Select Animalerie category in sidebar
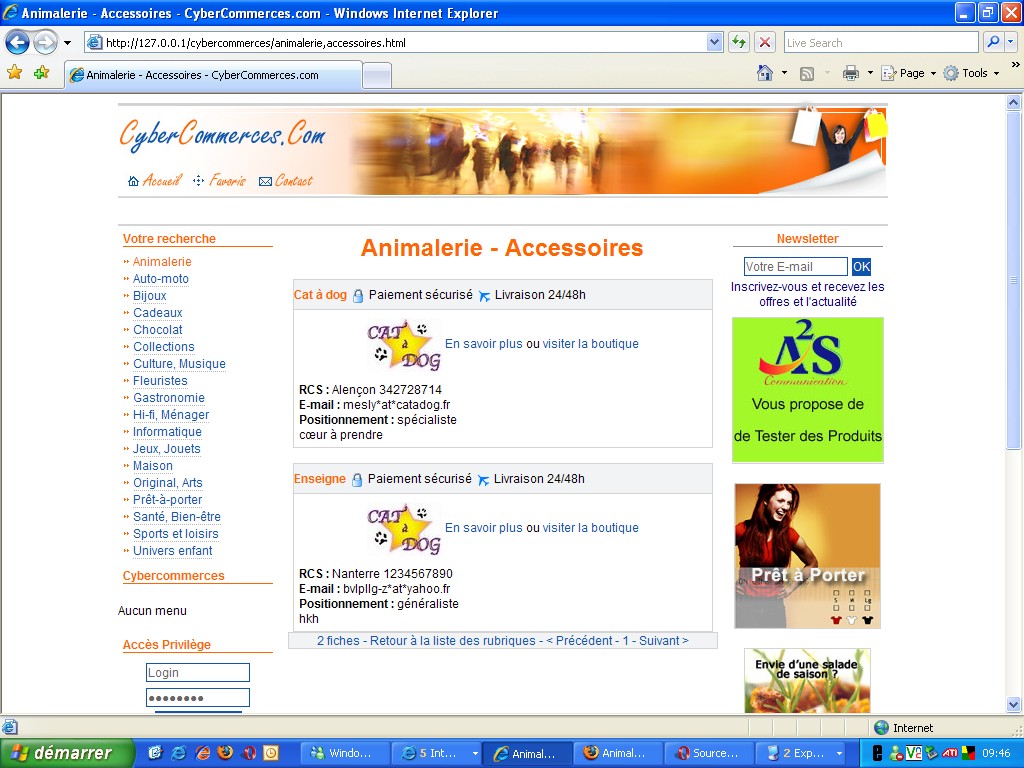The height and width of the screenshot is (768, 1024). (162, 262)
